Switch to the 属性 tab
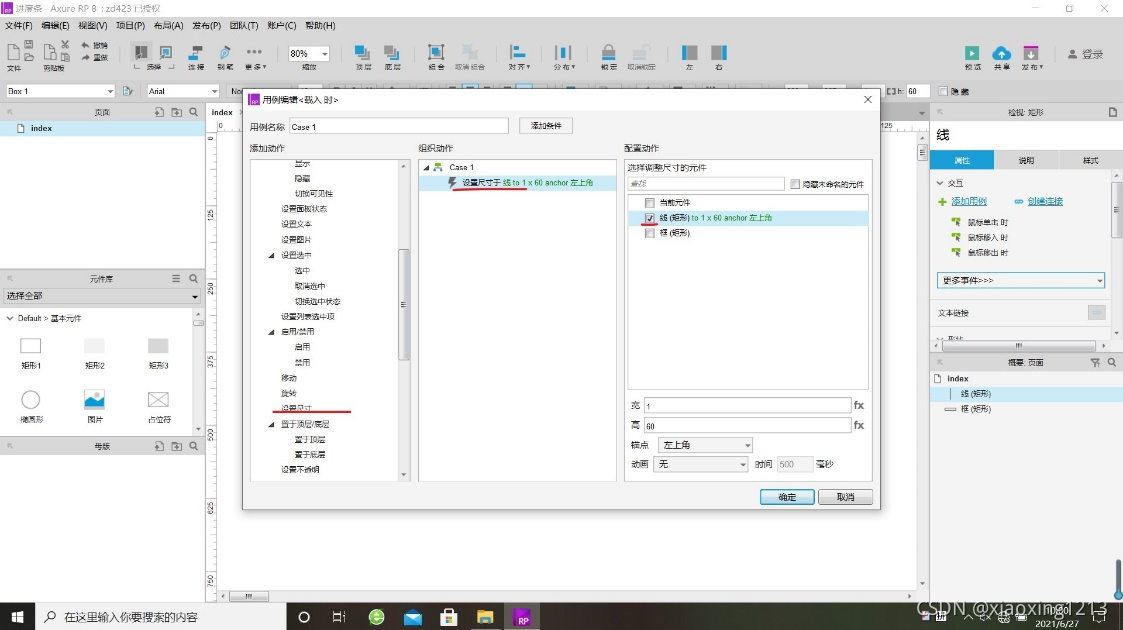The image size is (1123, 630). click(962, 160)
